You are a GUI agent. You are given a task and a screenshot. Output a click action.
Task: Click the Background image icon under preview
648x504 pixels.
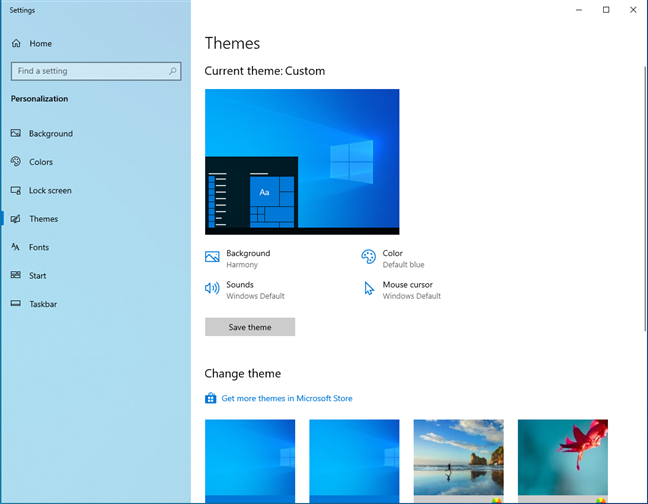pyautogui.click(x=212, y=257)
